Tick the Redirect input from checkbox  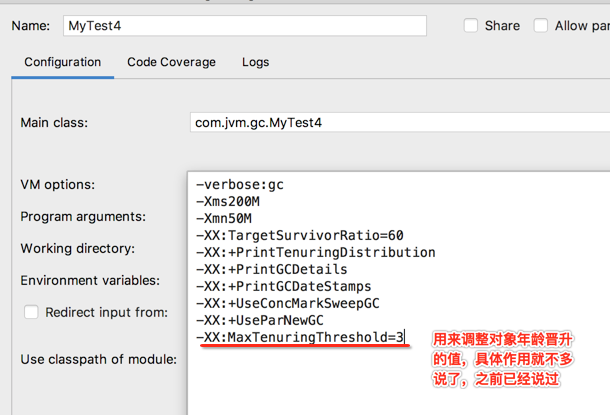(31, 312)
